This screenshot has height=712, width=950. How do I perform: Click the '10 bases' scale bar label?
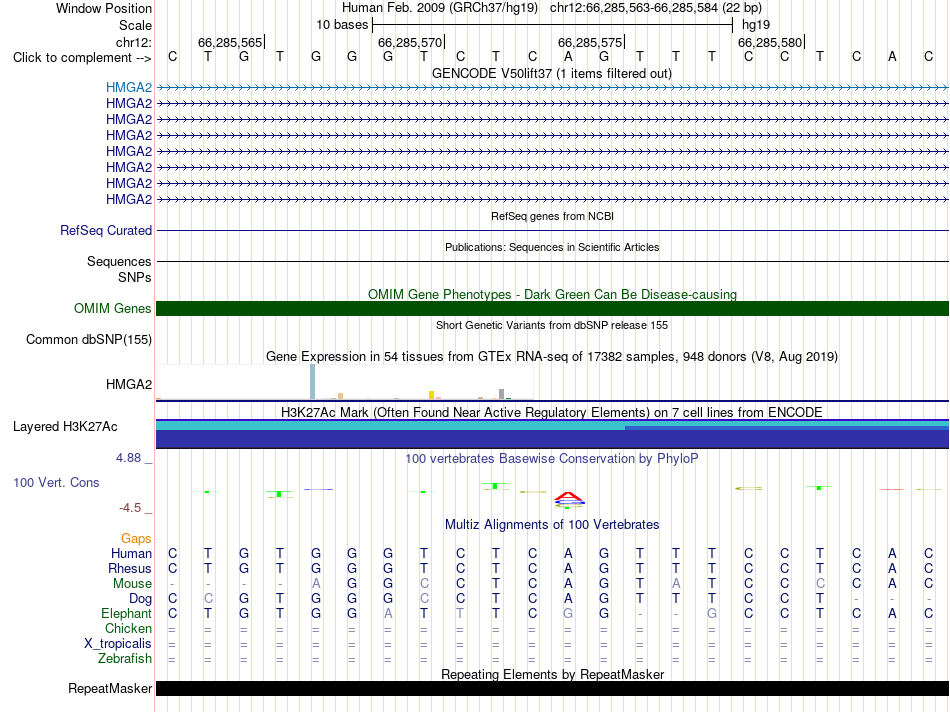tap(342, 25)
